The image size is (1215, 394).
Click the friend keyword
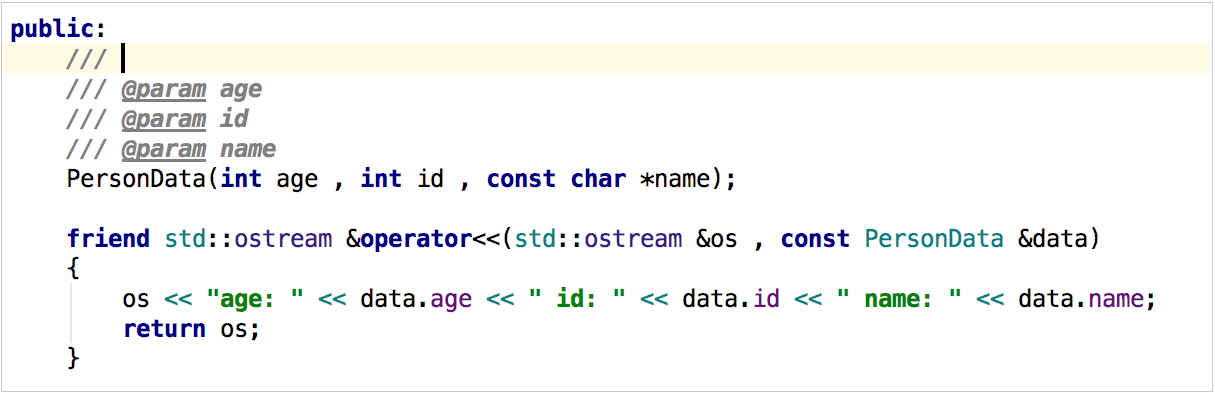pyautogui.click(x=101, y=239)
